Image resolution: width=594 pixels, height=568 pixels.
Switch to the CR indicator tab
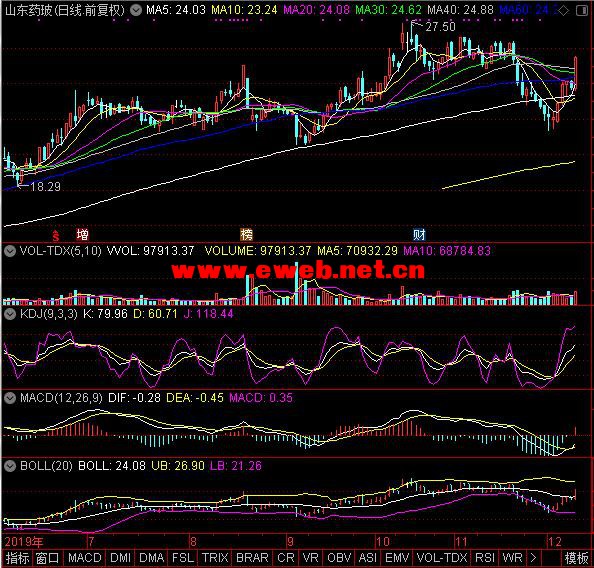coord(286,558)
